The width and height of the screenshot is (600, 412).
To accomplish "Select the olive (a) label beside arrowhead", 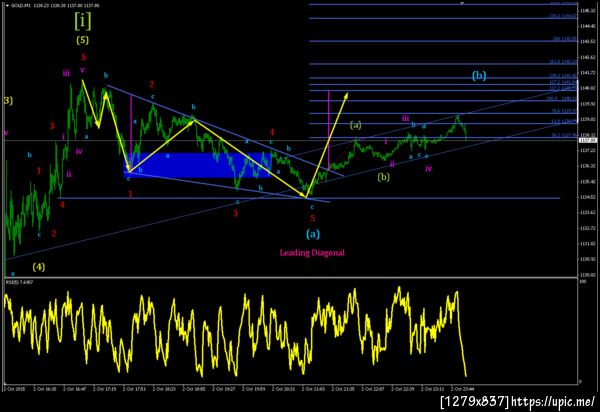I will pos(355,125).
